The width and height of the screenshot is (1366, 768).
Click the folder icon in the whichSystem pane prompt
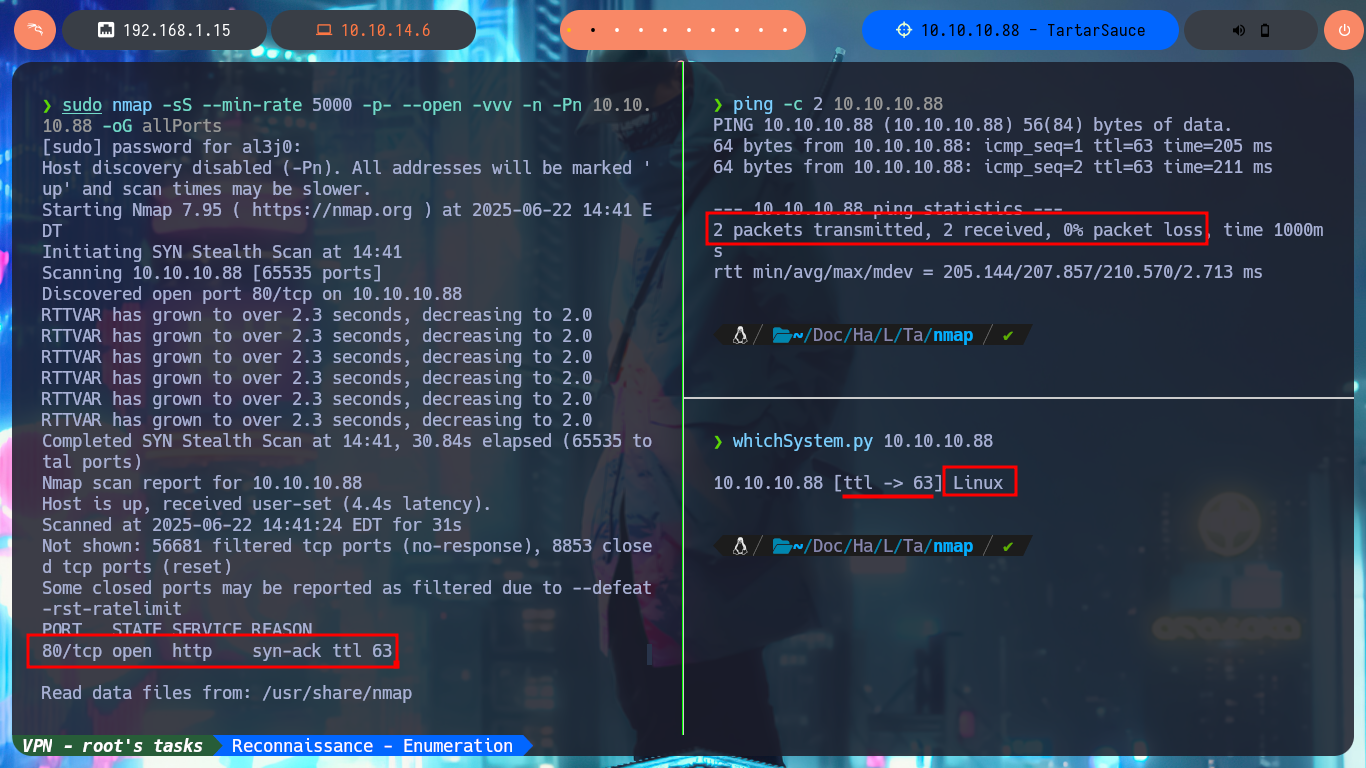(x=782, y=545)
